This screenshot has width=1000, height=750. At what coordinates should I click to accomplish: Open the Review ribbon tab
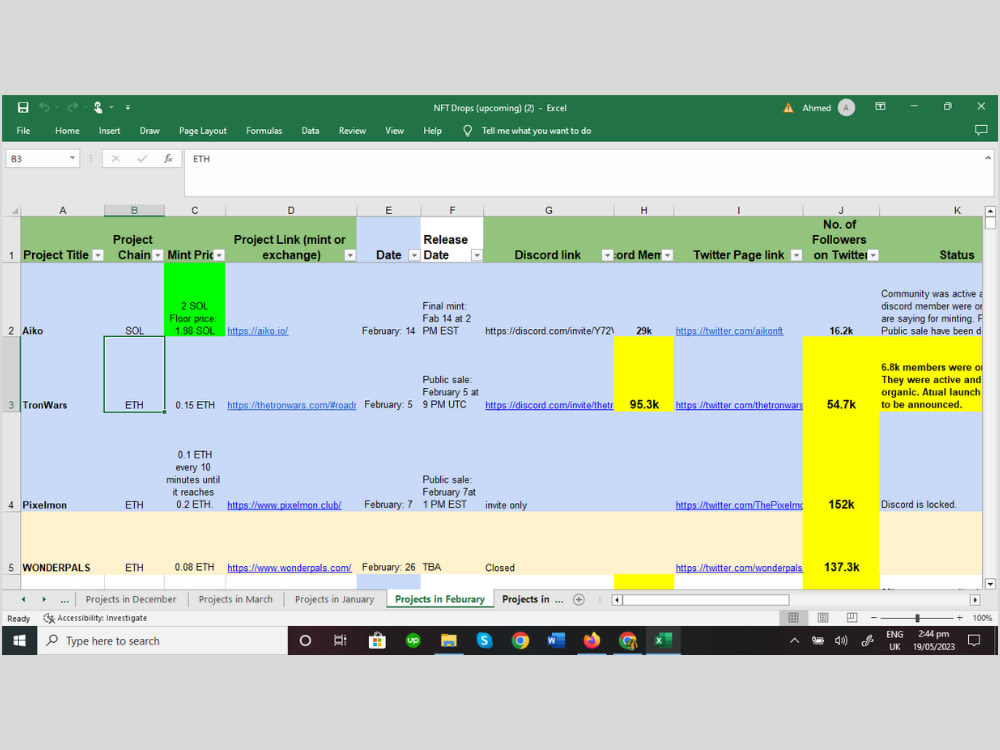point(352,130)
